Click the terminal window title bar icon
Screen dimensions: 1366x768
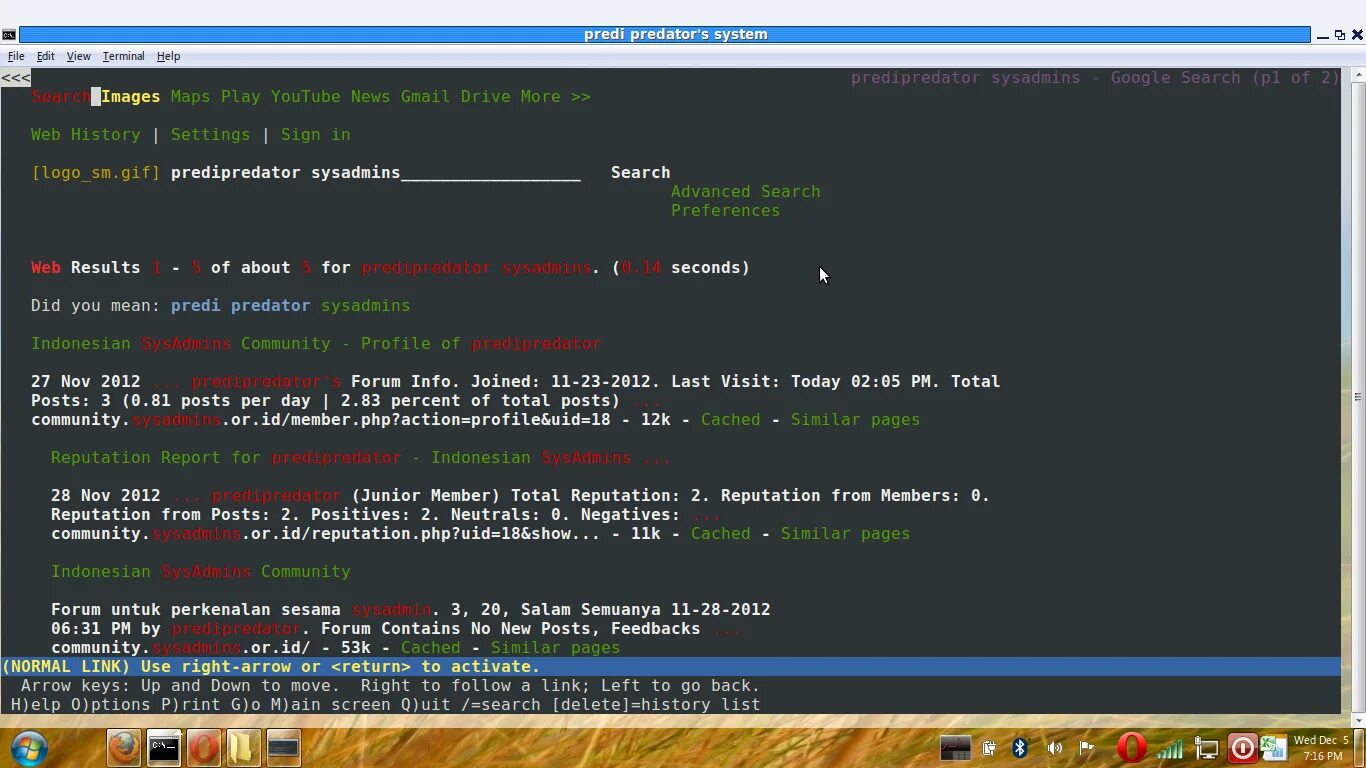pyautogui.click(x=9, y=35)
